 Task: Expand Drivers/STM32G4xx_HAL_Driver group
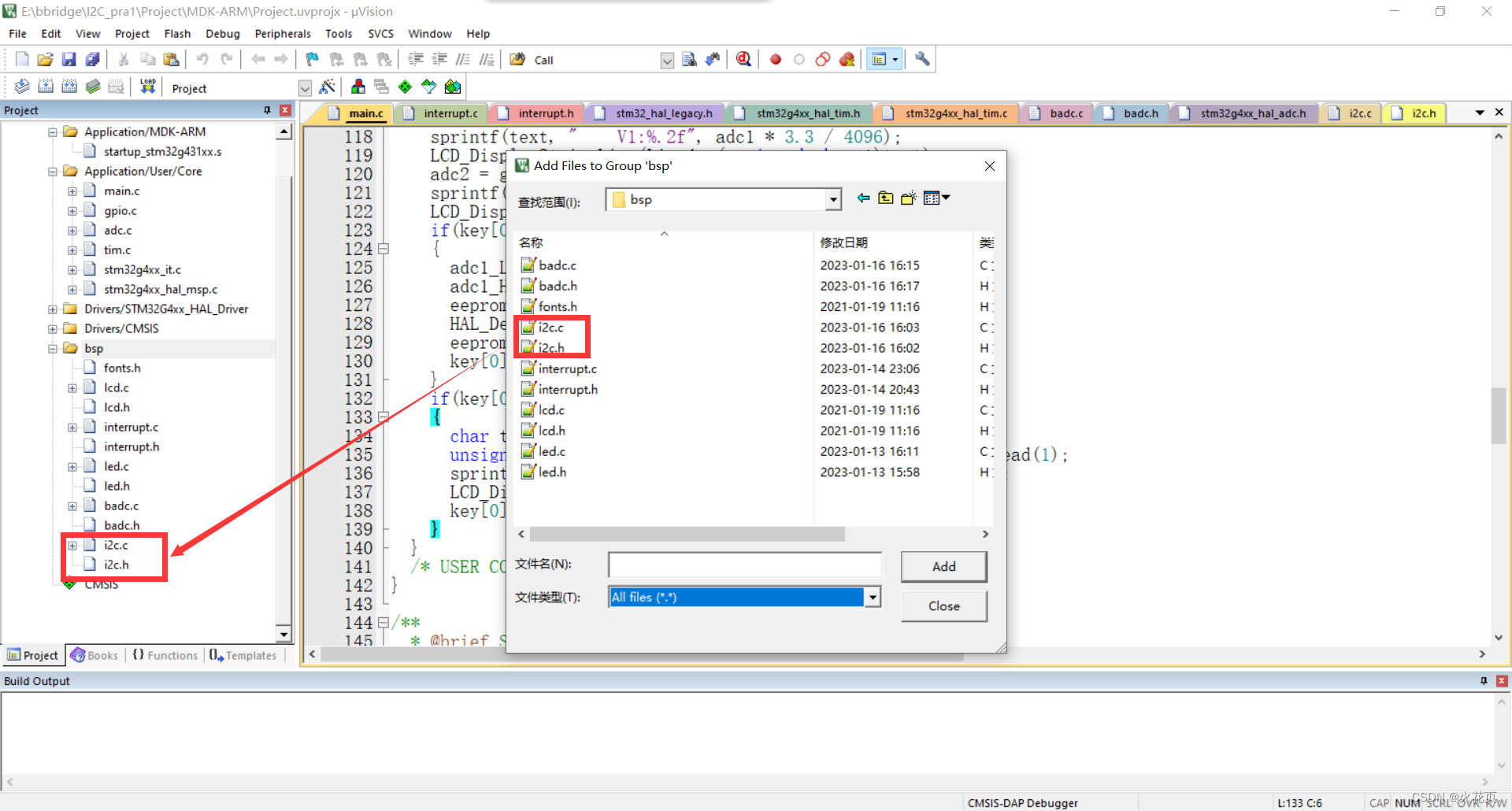pos(53,309)
